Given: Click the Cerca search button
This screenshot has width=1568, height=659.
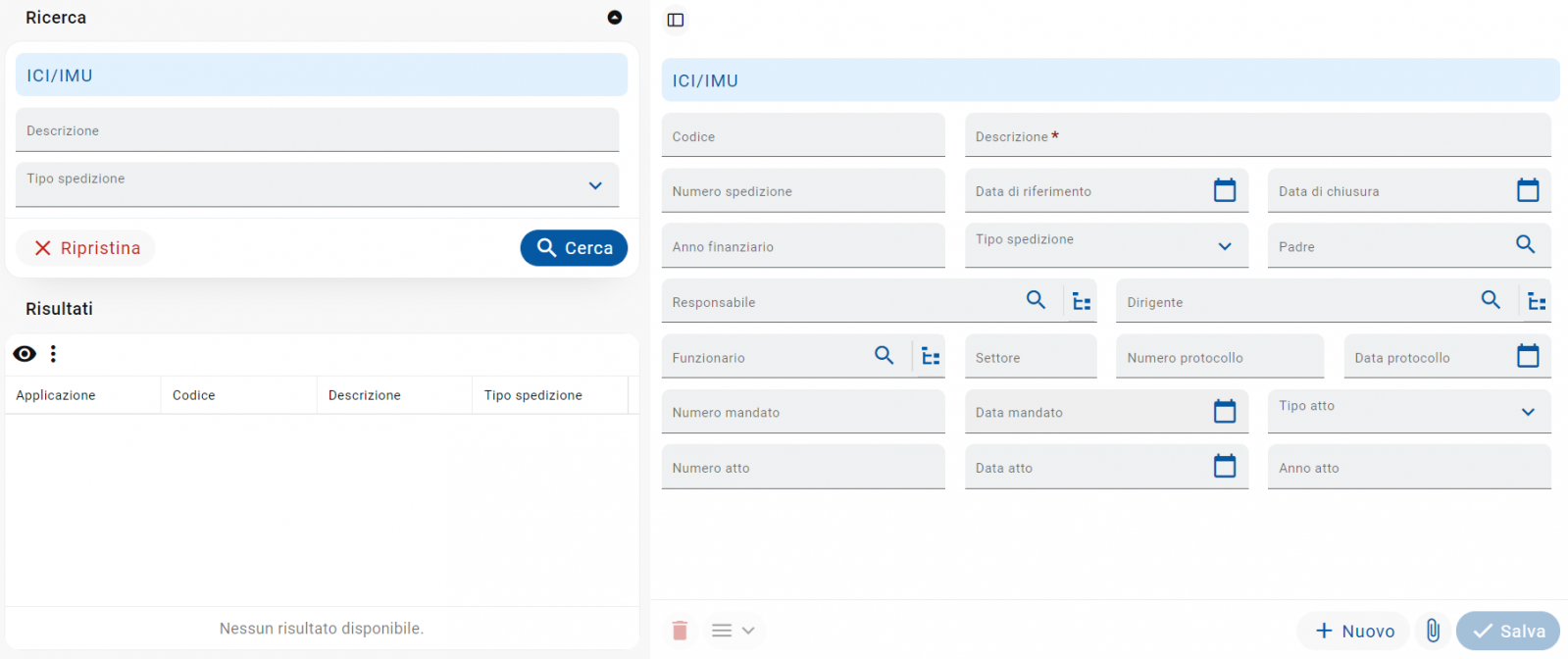Looking at the screenshot, I should click(574, 248).
